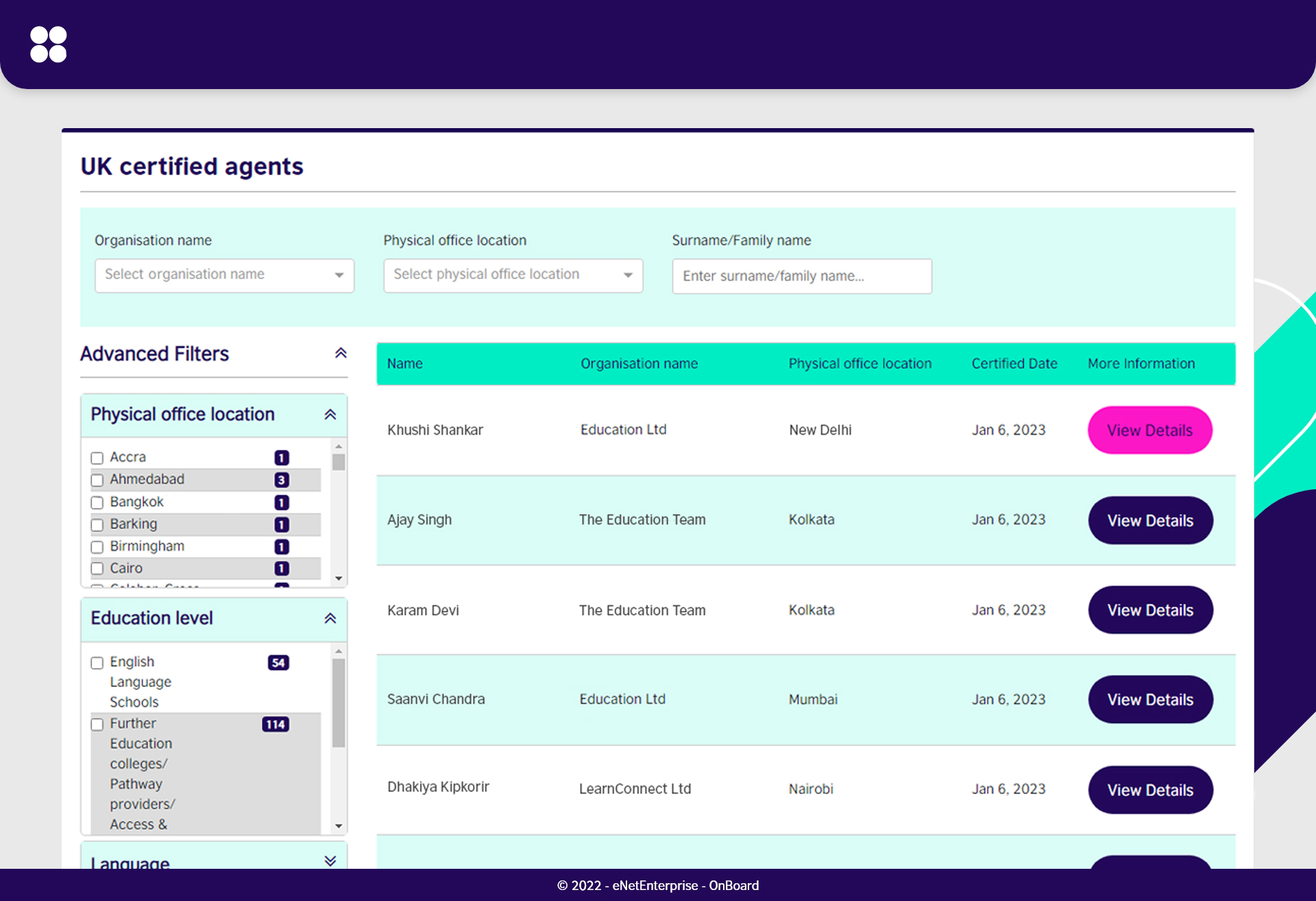Toggle the Ahmedabad location checkbox
1316x901 pixels.
click(95, 479)
